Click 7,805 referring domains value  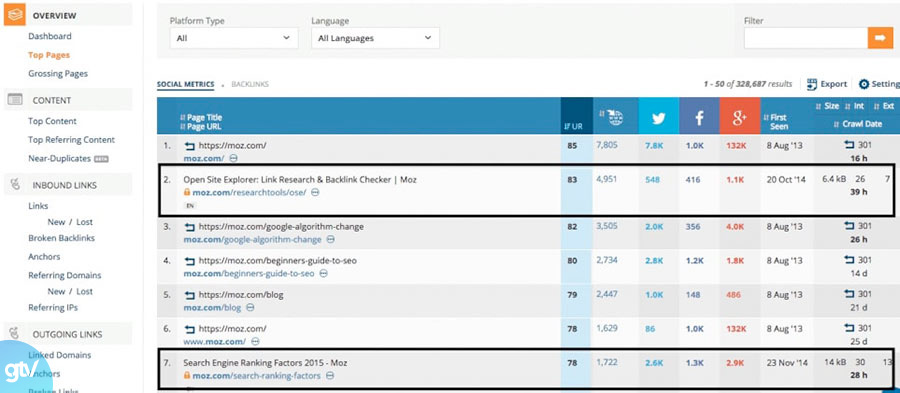[x=607, y=145]
